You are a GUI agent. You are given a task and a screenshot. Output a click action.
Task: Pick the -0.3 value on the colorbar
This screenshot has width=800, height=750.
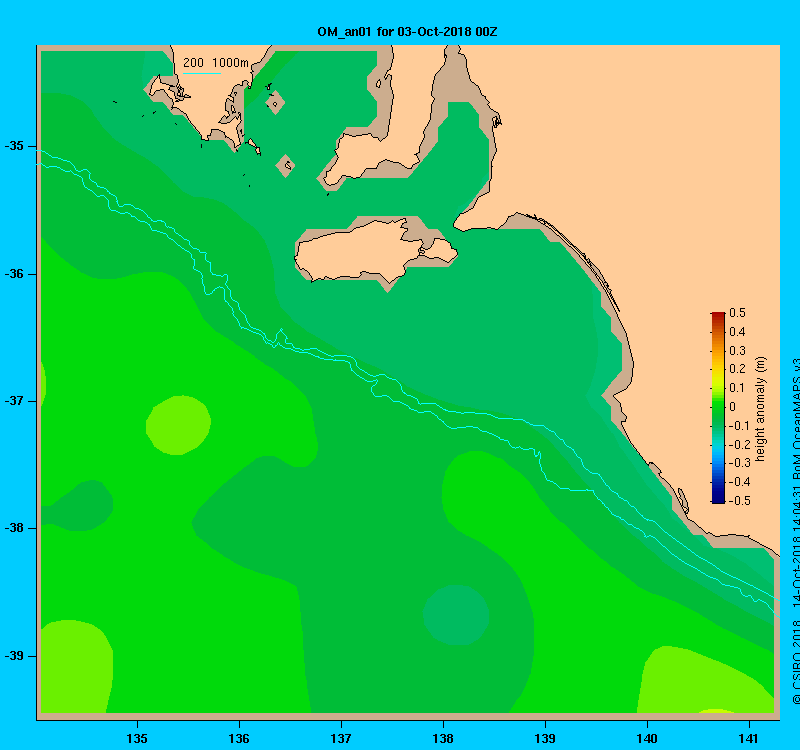pyautogui.click(x=738, y=463)
